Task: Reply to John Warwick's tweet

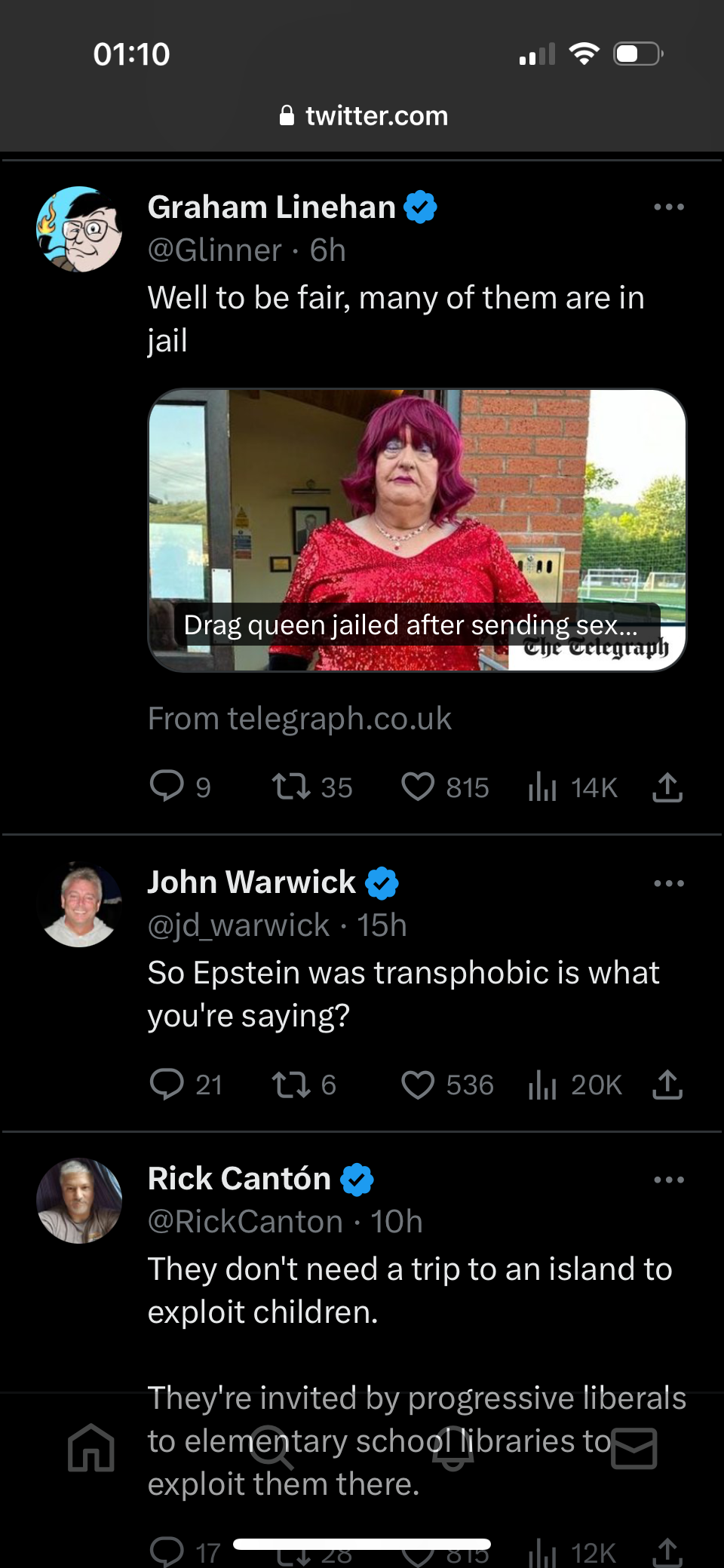Action: [167, 1084]
